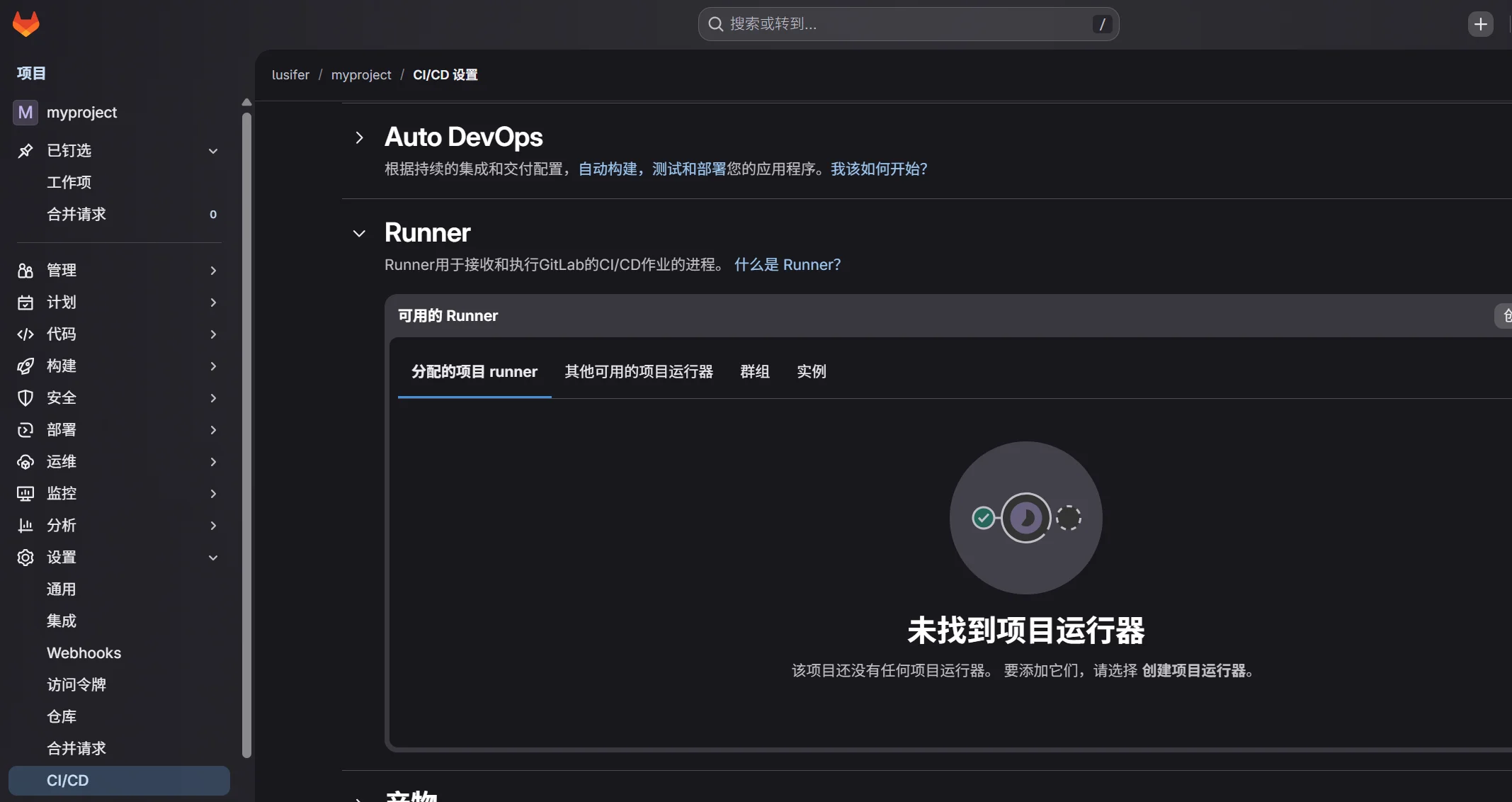
Task: Click the 运维 cloud gear icon
Action: (x=25, y=461)
